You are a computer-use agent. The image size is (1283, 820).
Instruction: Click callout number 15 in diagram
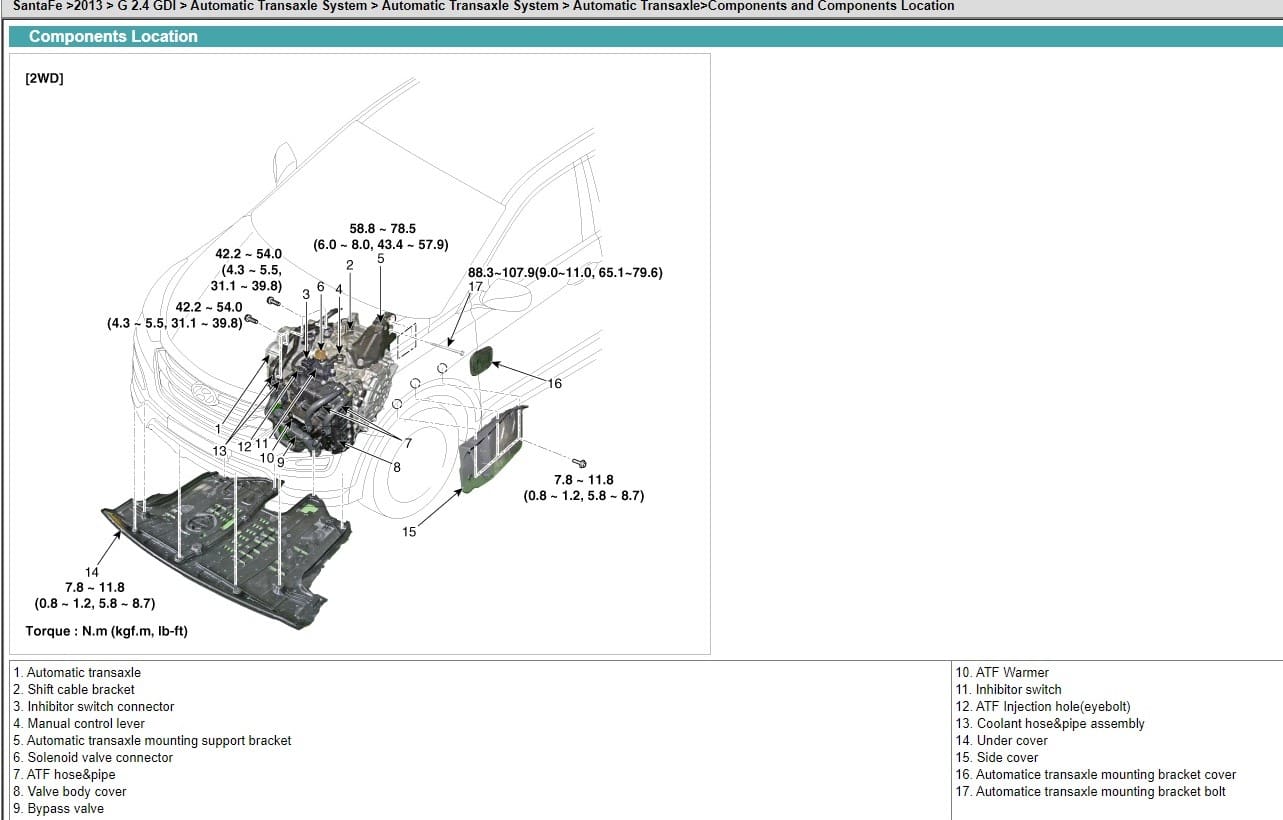(x=409, y=532)
